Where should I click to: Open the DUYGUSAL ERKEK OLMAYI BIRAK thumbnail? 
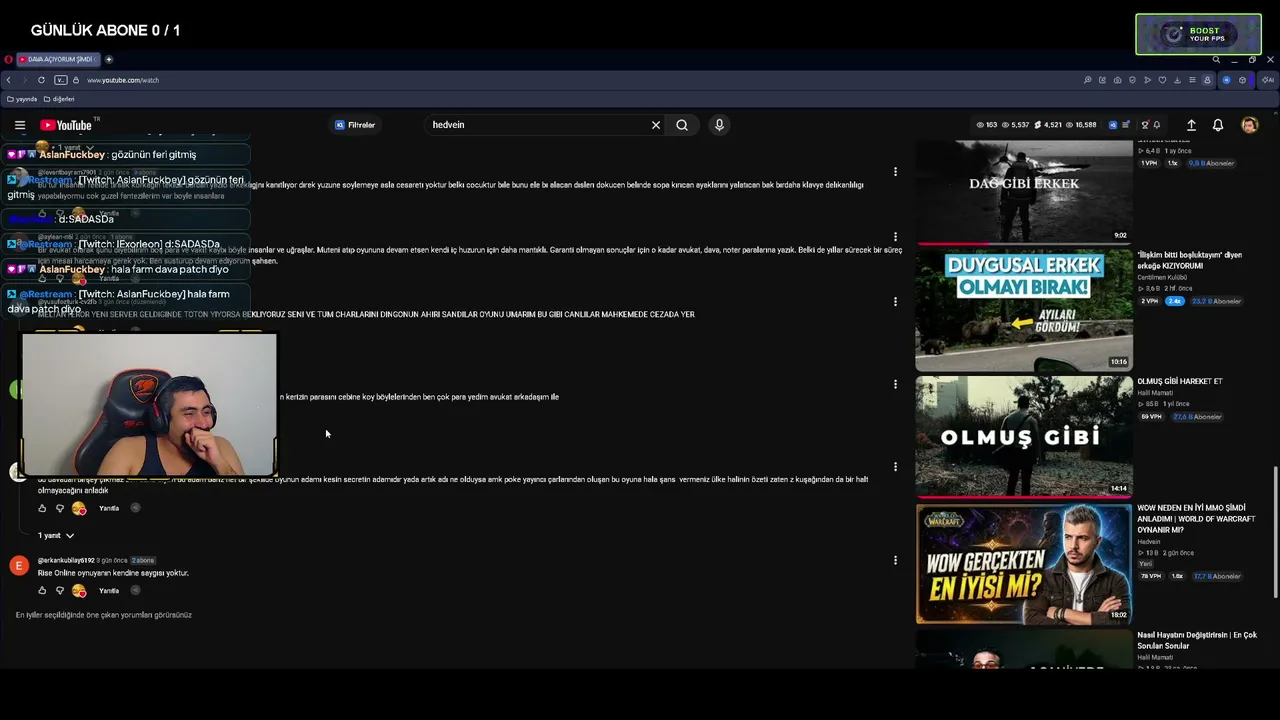(x=1024, y=310)
